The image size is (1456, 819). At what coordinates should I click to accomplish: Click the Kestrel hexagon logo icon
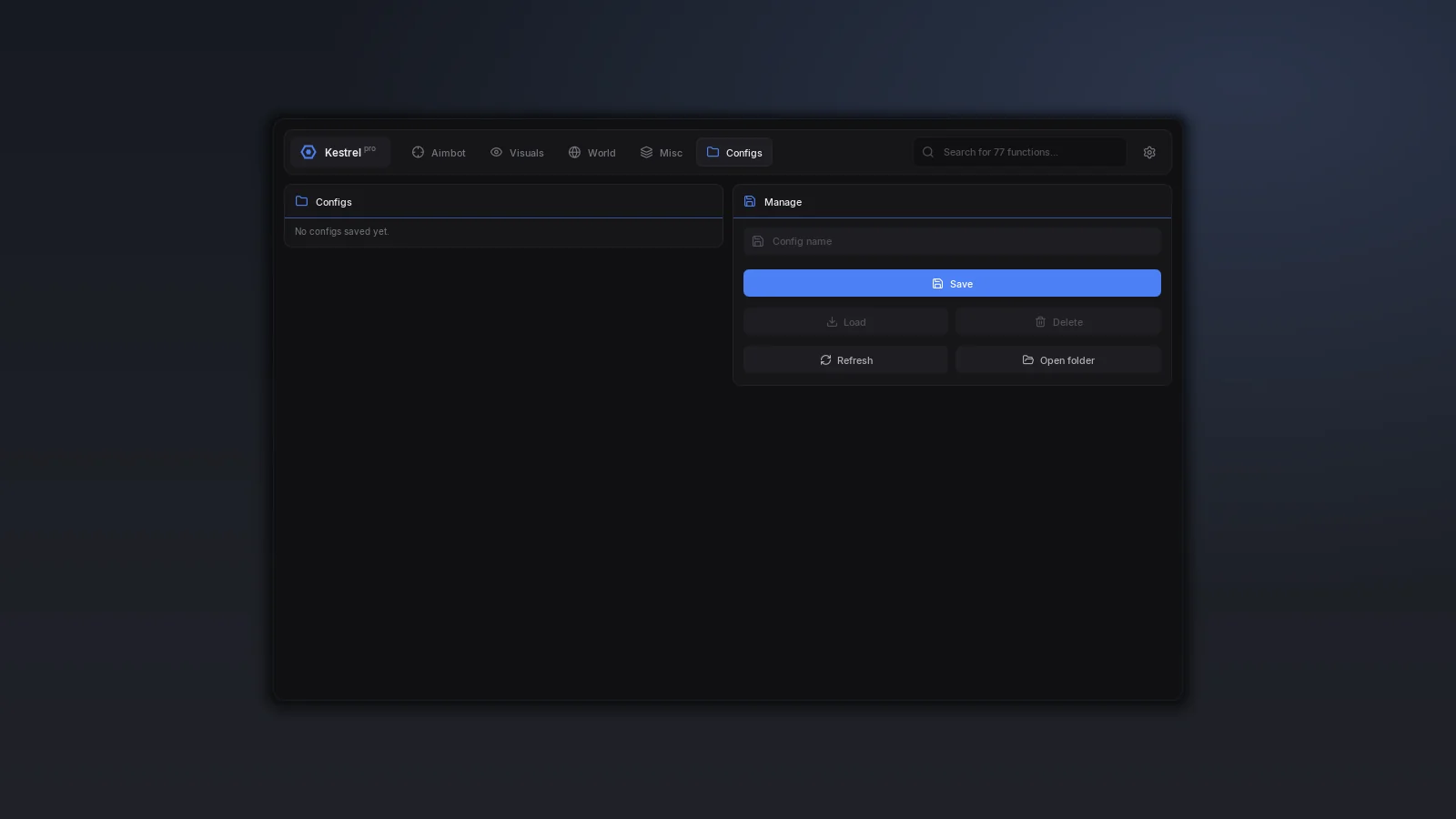pos(308,152)
